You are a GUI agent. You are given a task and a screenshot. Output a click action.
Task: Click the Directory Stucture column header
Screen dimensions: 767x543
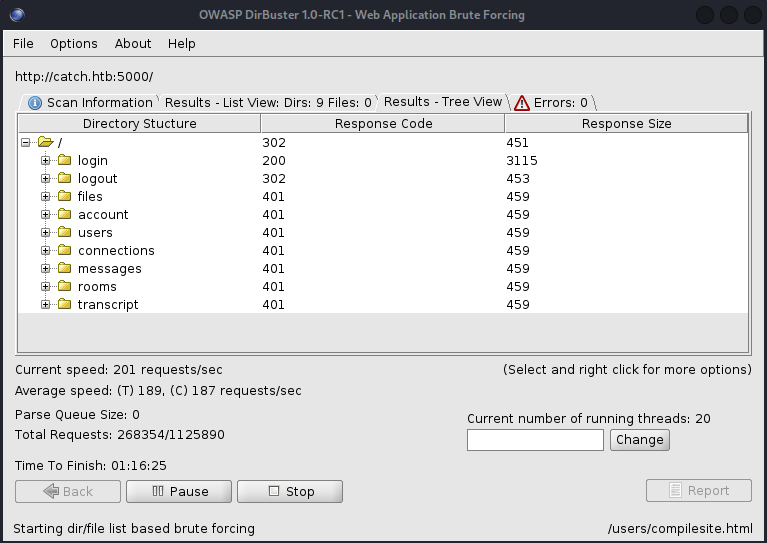[139, 123]
